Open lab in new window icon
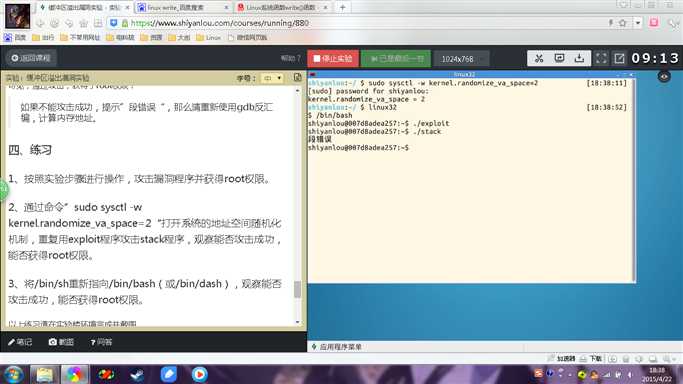 (x=619, y=58)
